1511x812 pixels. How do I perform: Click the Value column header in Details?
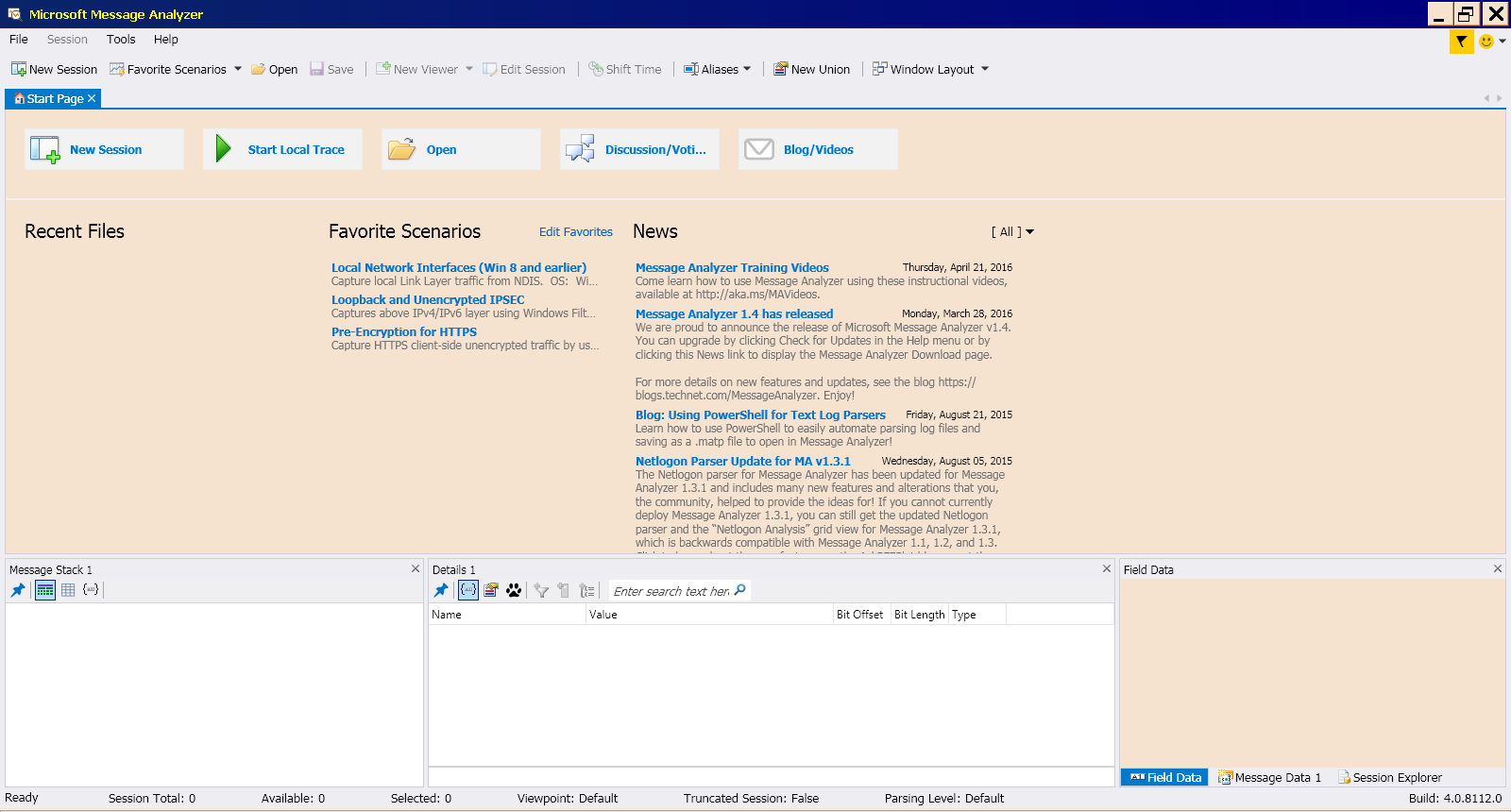709,615
